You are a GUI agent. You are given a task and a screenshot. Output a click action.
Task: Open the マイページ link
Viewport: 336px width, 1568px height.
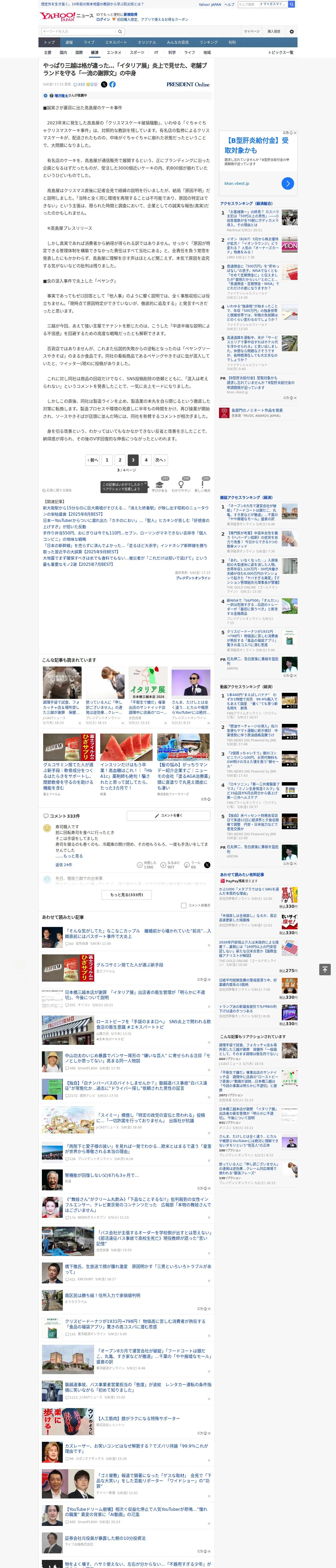(252, 32)
